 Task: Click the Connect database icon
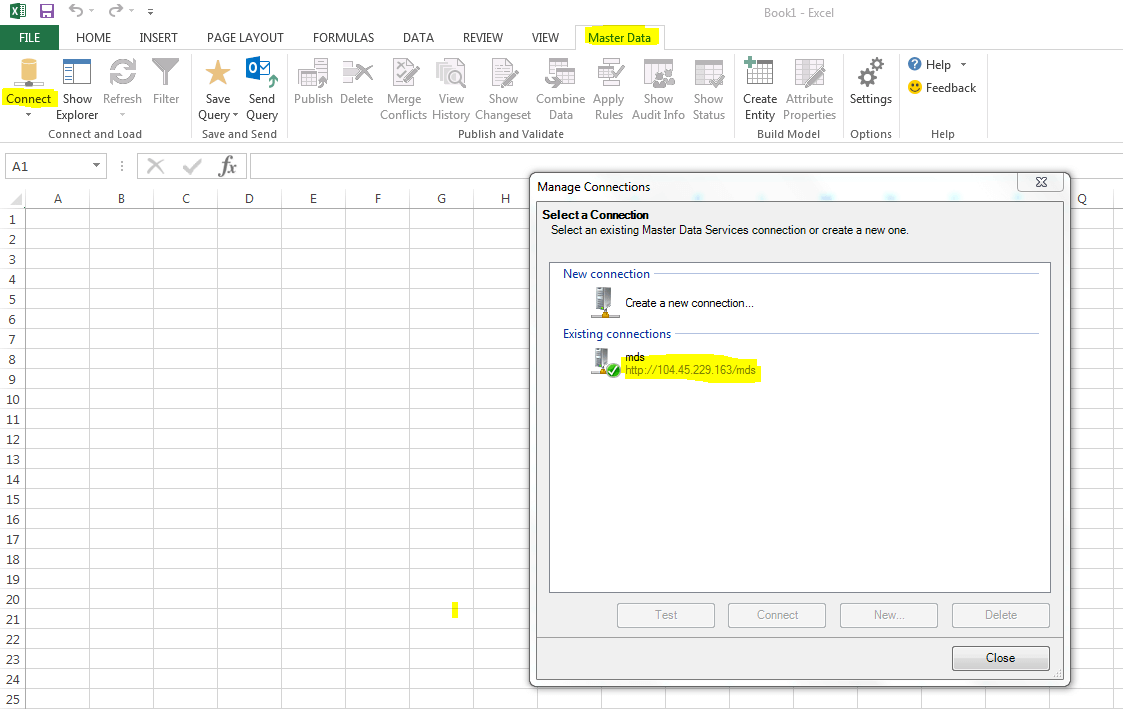(x=29, y=72)
